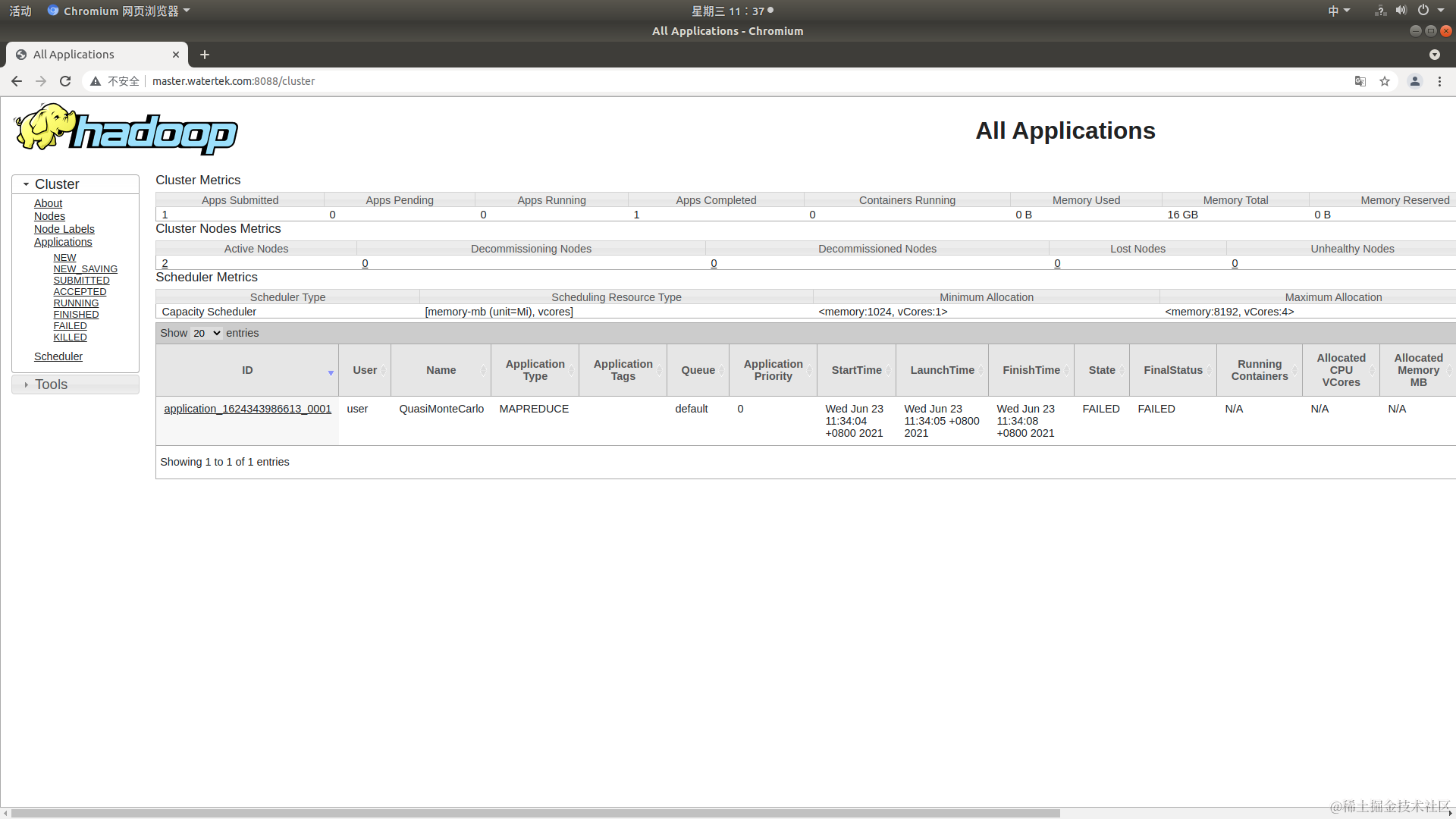Sort by Application Priority column
Screen dimensions: 1456x819
point(773,370)
